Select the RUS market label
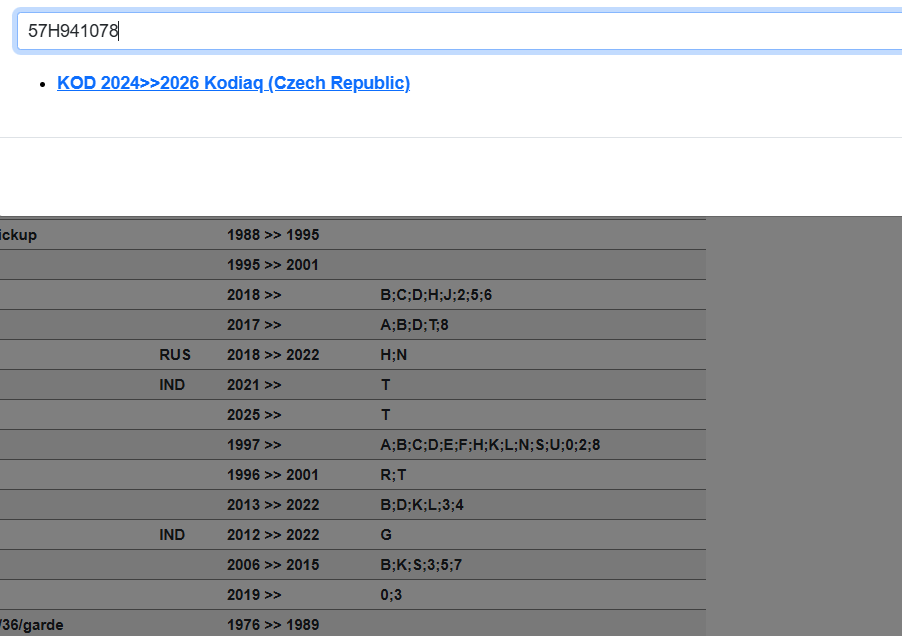902x636 pixels. (x=174, y=355)
